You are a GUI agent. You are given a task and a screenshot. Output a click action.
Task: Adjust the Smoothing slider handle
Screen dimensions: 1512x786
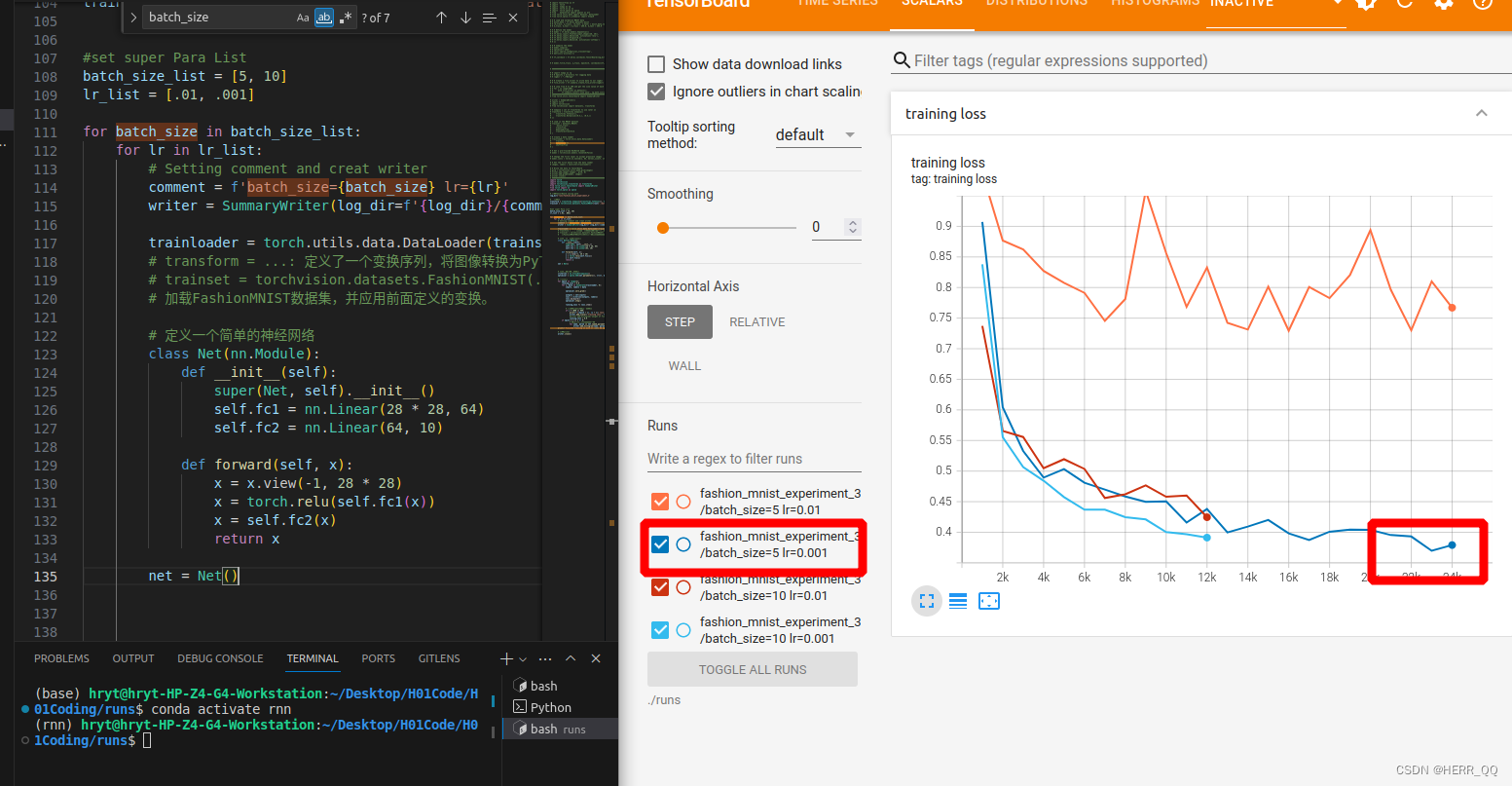pyautogui.click(x=663, y=228)
